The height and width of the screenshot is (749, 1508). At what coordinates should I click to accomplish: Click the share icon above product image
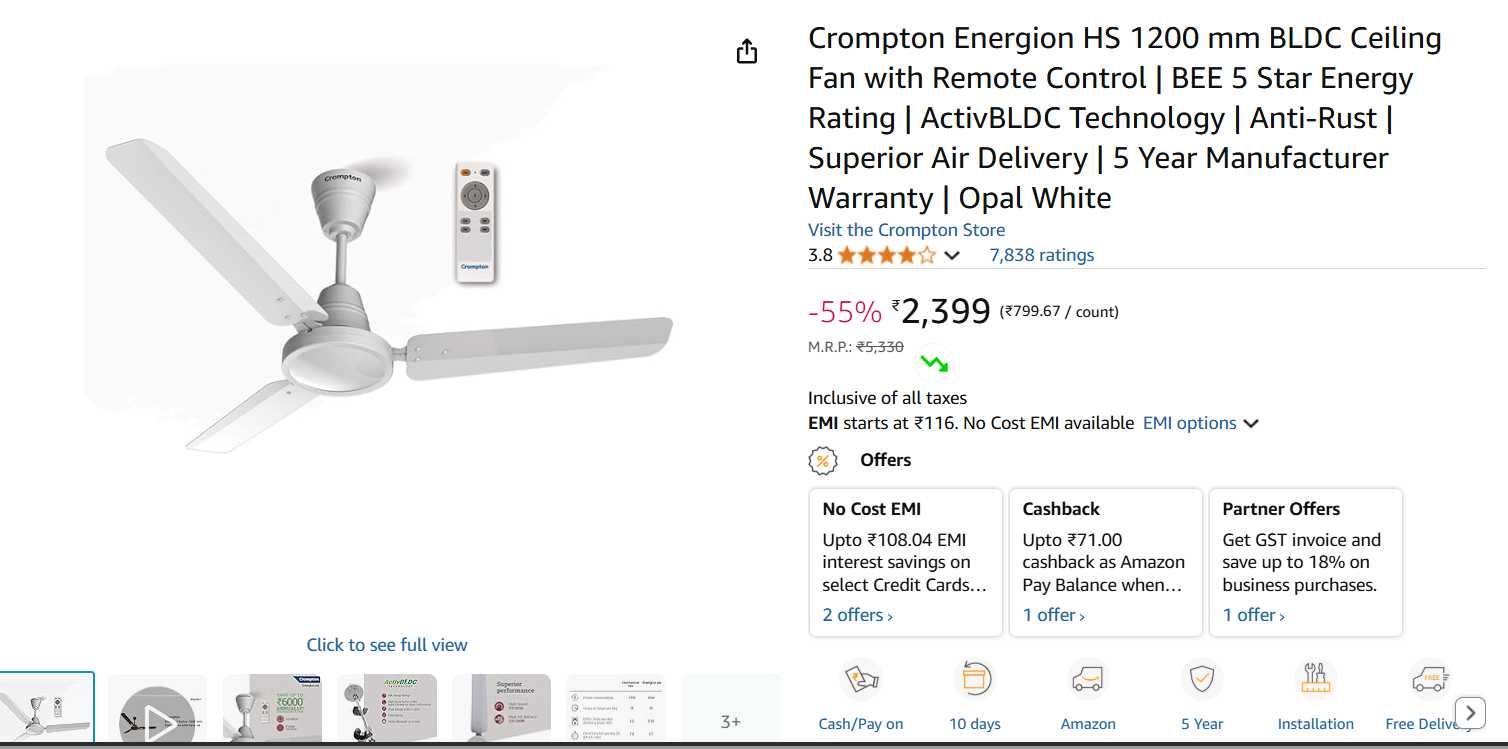(x=747, y=52)
